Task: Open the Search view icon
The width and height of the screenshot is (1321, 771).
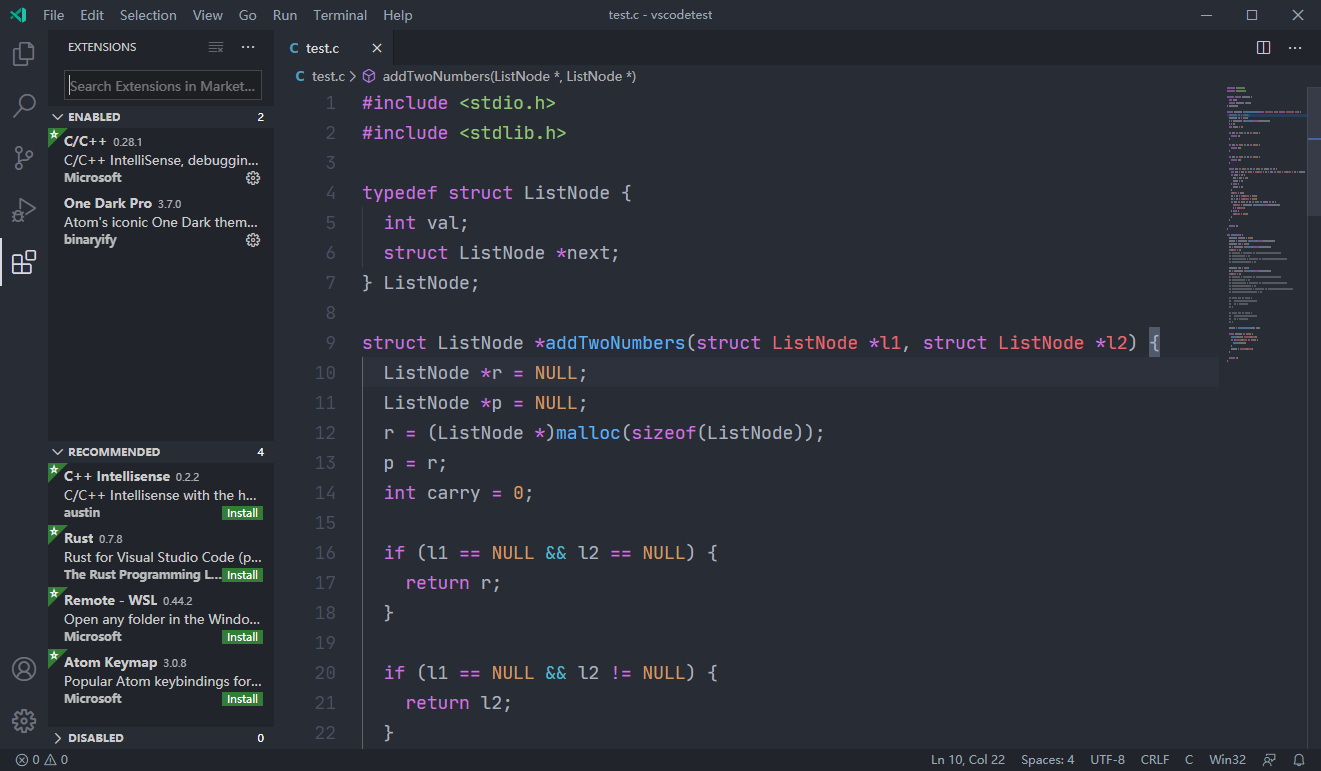Action: tap(23, 106)
